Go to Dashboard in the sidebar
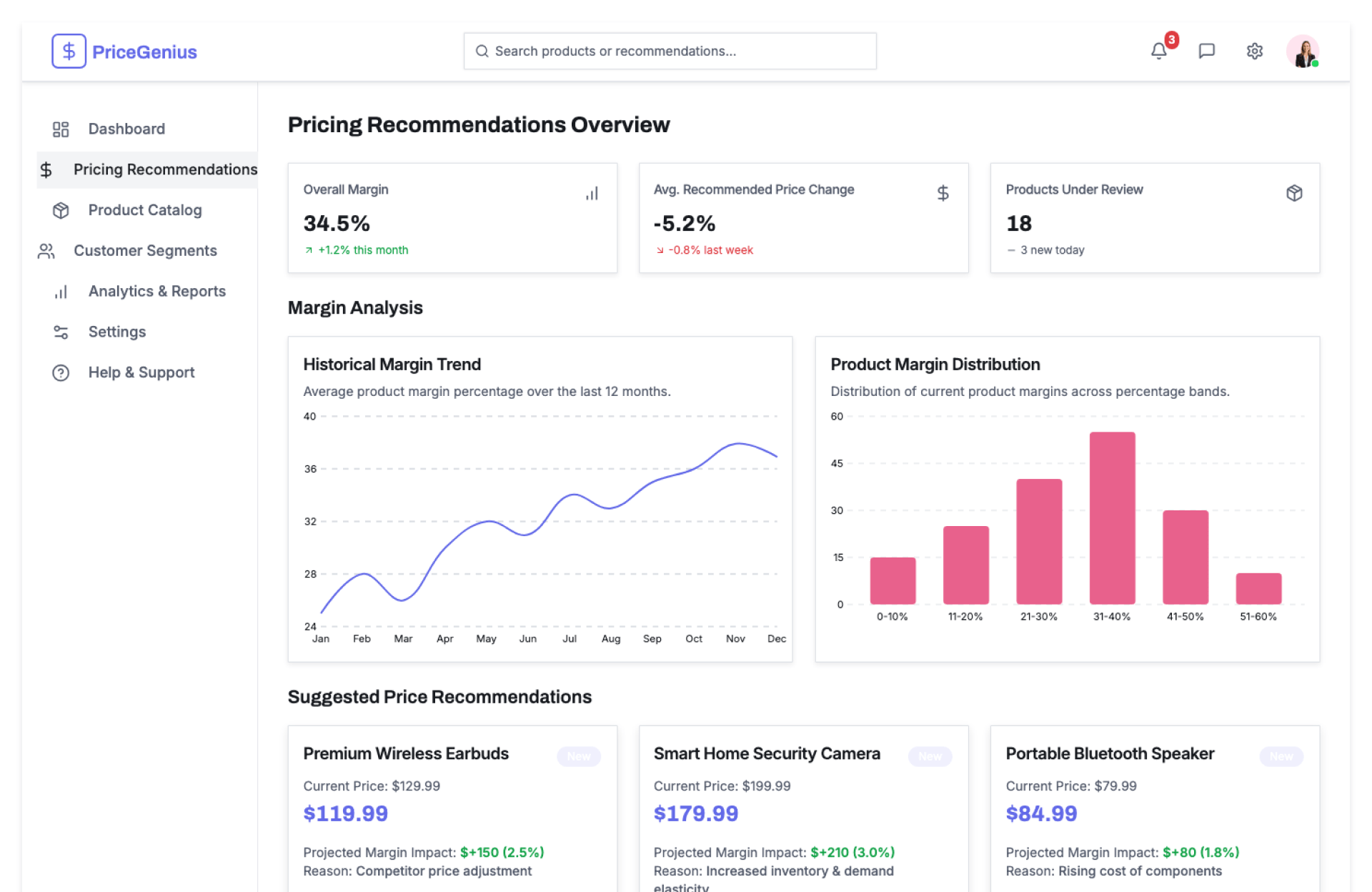This screenshot has width=1372, height=892. (126, 129)
